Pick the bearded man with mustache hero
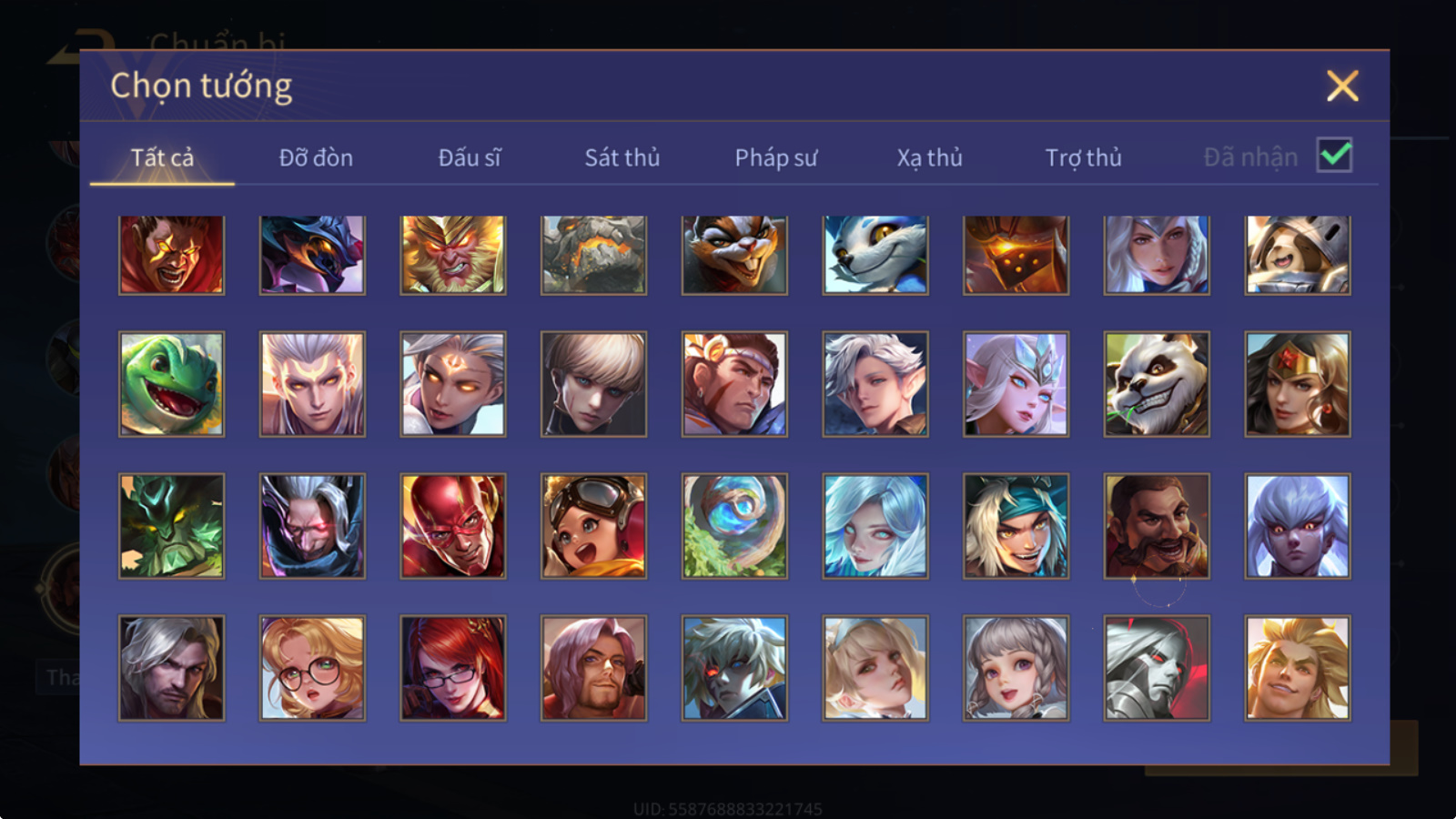1456x819 pixels. (1157, 526)
